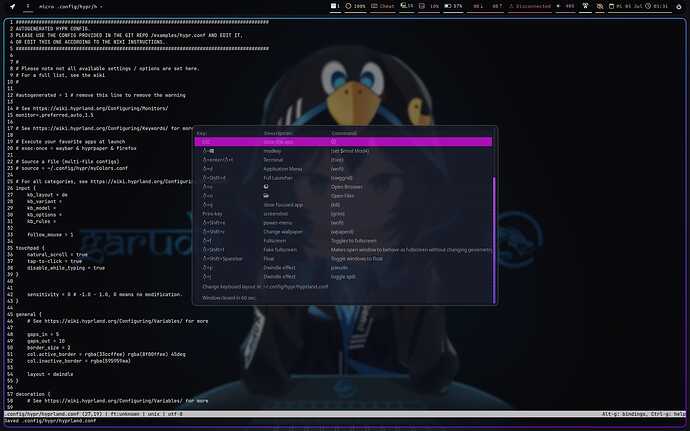690x431 pixels.
Task: Click the launcher arrow icon in the top bar
Action: 12,7
